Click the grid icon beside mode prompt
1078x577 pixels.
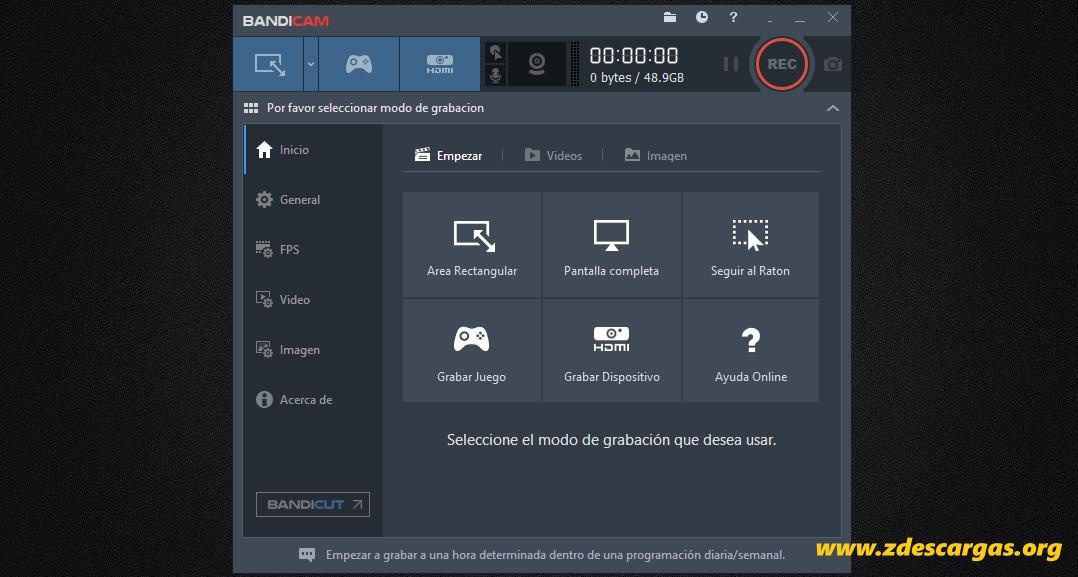click(x=251, y=108)
